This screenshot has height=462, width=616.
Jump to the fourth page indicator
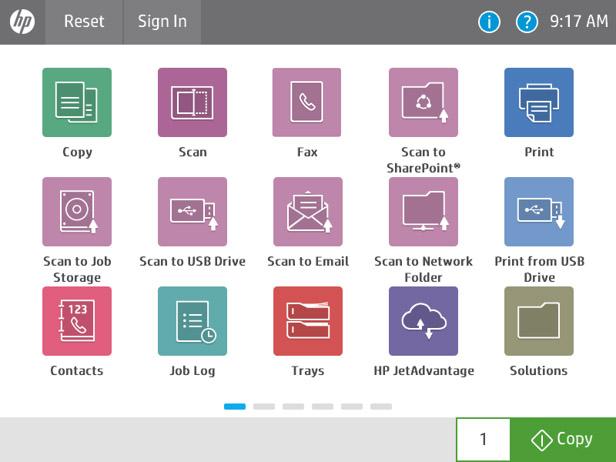(323, 406)
